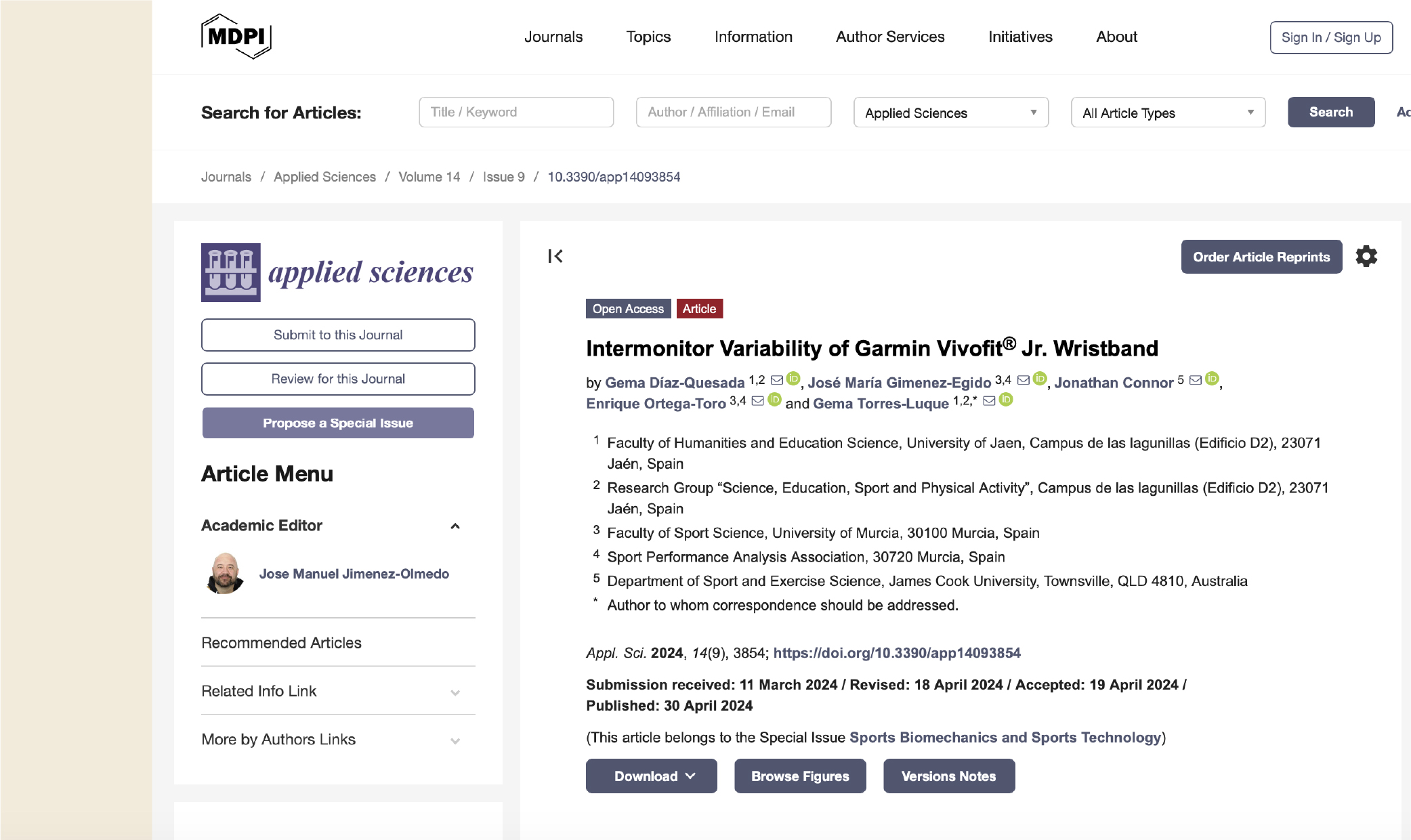Viewport: 1411px width, 840px height.
Task: Open author Jonathan Connor's name link
Action: pos(1114,383)
